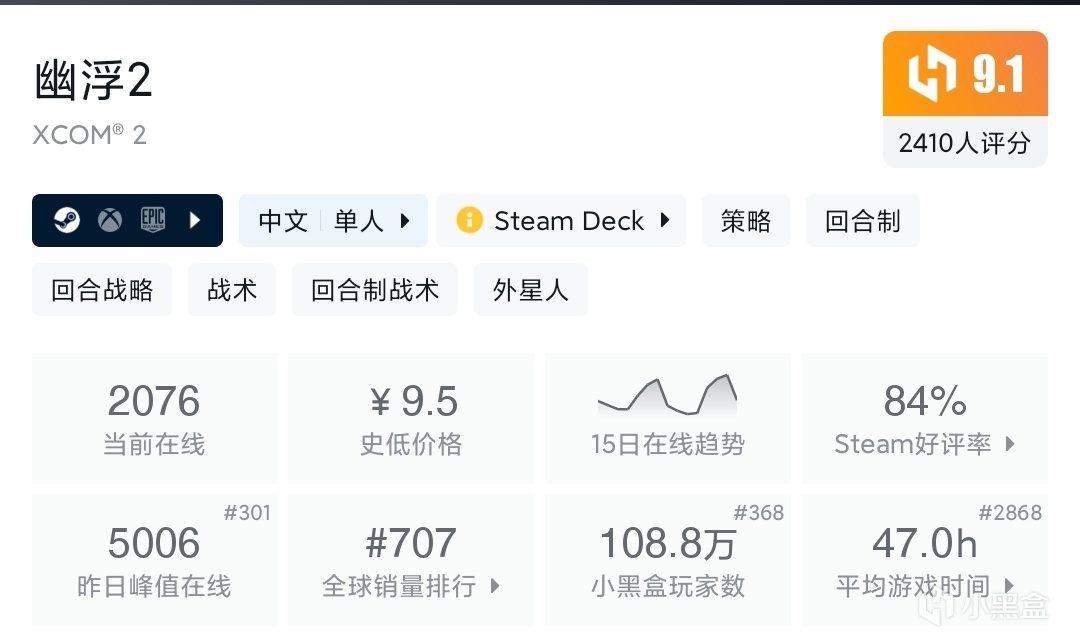Expand the 中文 单人 language details arrow

coord(405,221)
